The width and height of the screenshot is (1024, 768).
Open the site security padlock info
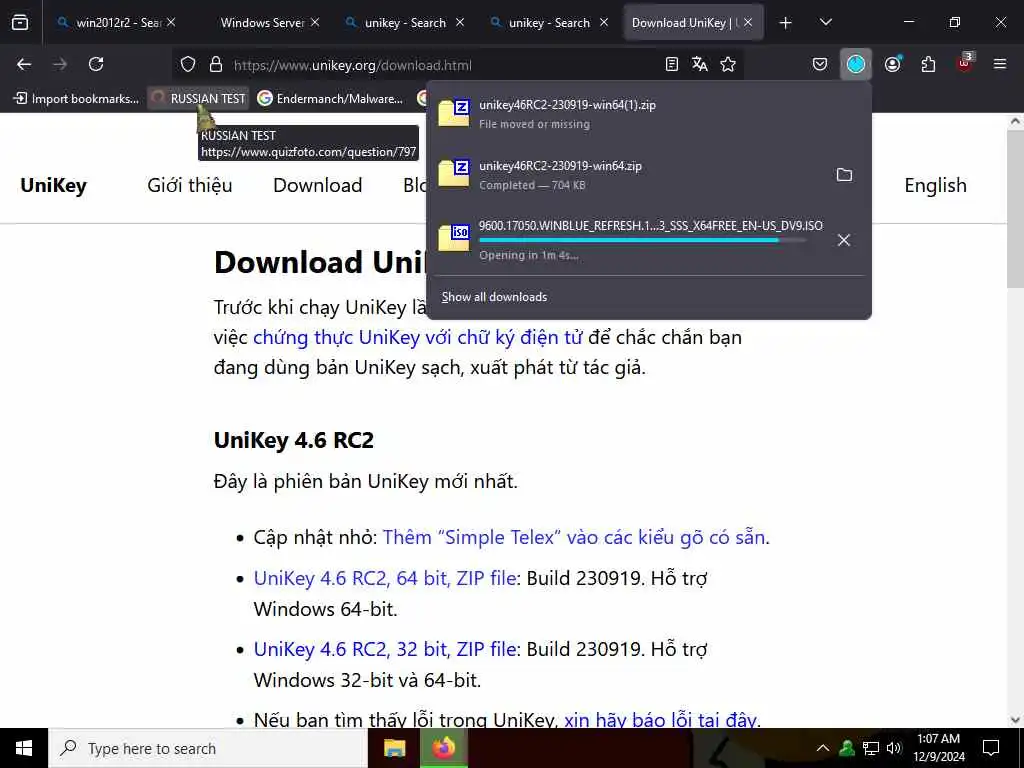pos(216,65)
